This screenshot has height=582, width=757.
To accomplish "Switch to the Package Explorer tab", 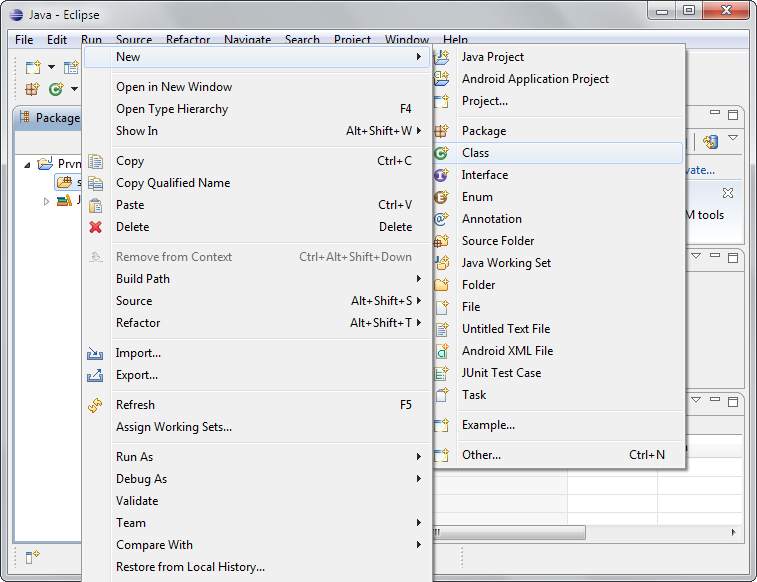I will (x=49, y=118).
